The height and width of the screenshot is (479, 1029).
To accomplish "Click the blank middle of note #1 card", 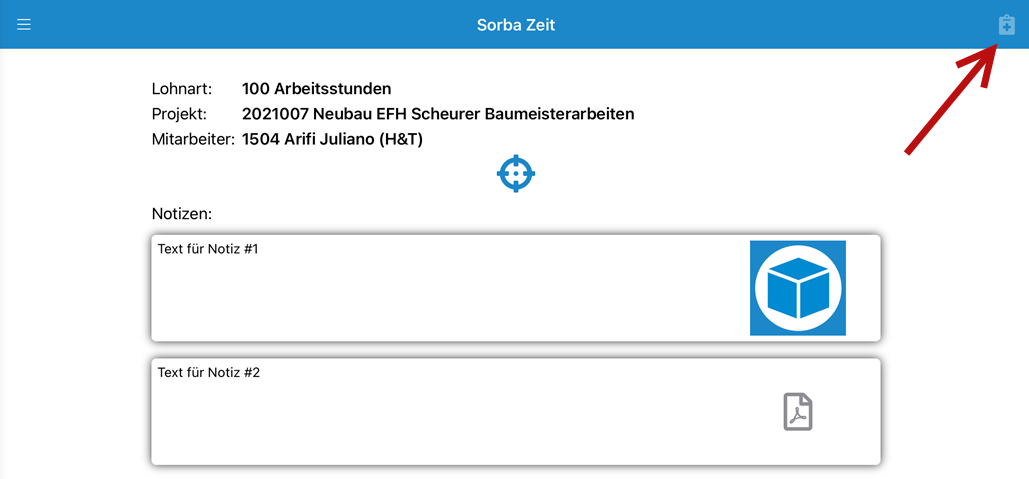I will click(x=453, y=295).
